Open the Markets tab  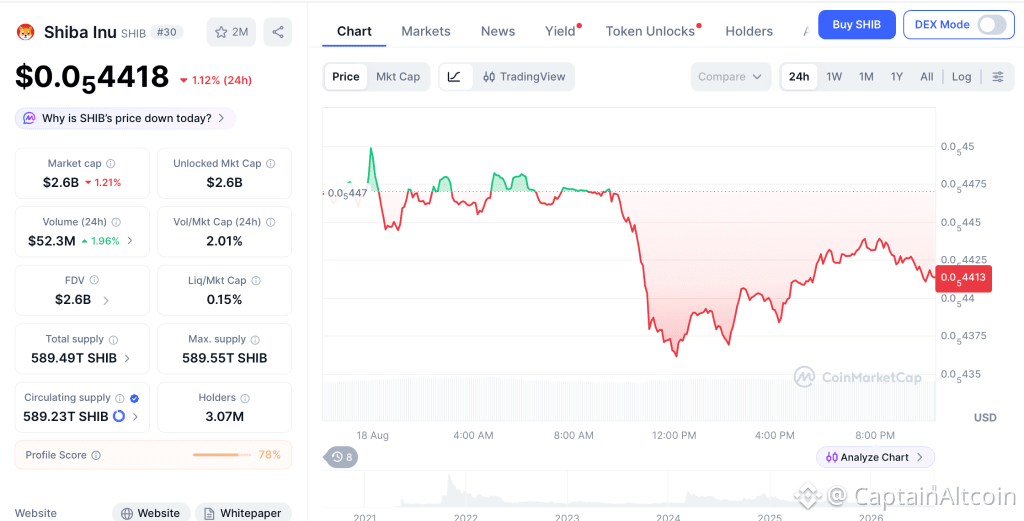pos(426,31)
